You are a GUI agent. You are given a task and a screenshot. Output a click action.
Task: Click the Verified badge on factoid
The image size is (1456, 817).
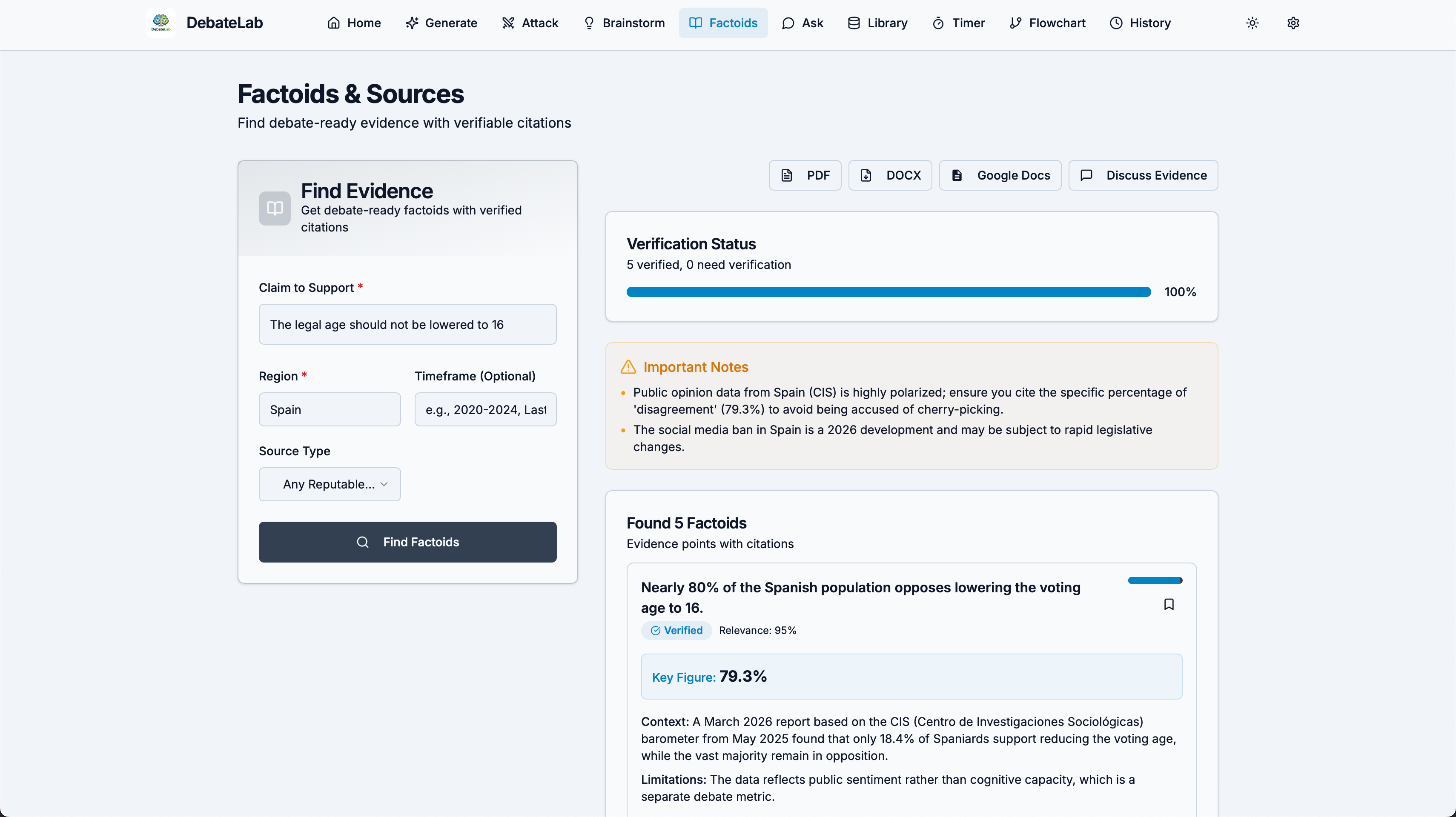pos(676,630)
